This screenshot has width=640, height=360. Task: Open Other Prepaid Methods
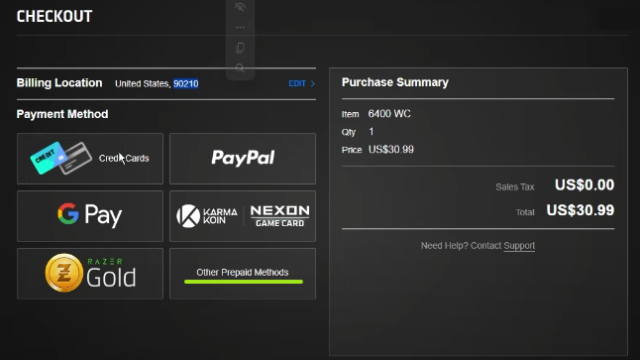tap(242, 273)
